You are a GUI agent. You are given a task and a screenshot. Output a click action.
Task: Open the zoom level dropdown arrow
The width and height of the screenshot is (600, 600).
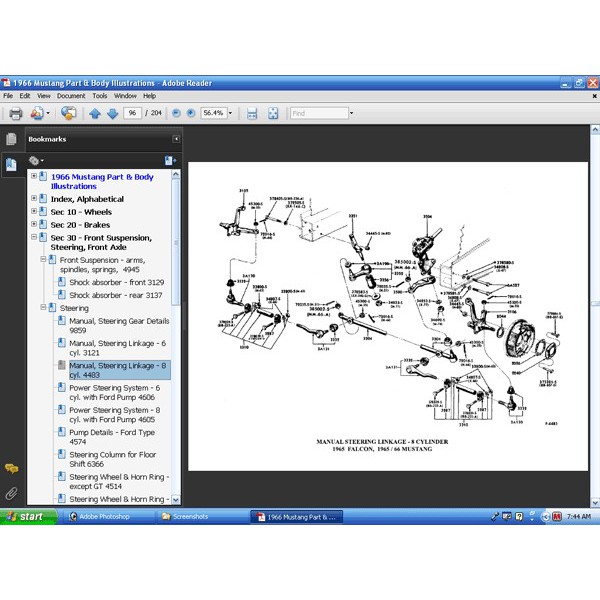(230, 113)
